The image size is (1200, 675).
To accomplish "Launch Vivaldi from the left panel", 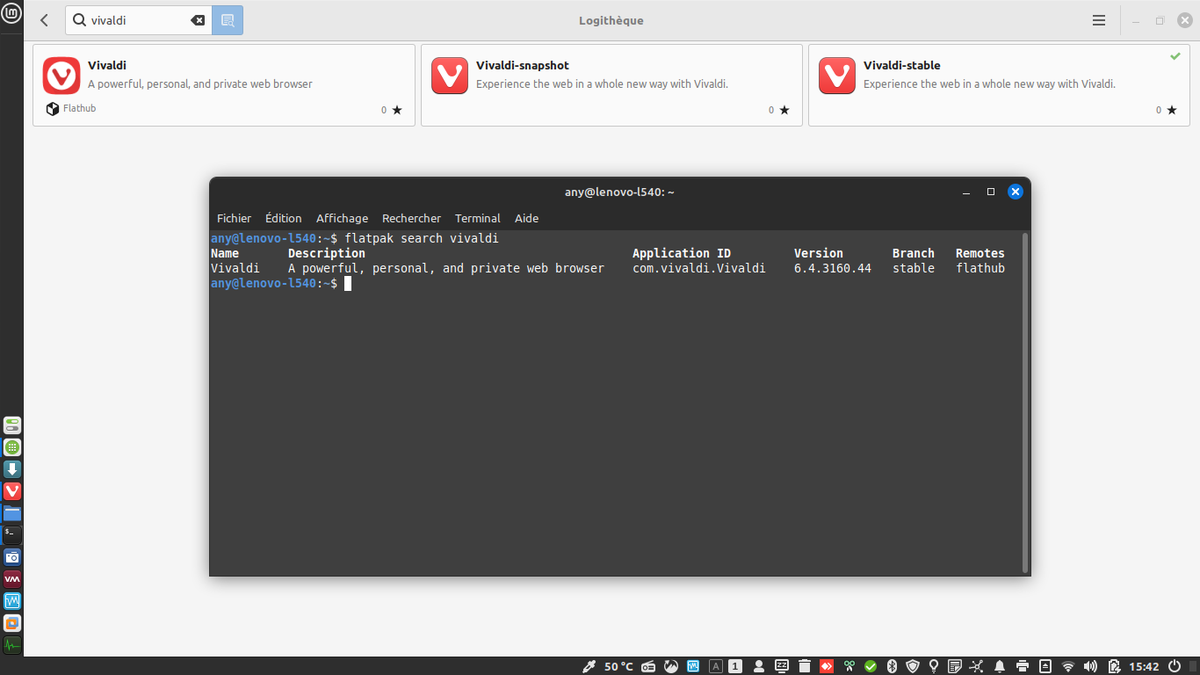I will tap(12, 491).
